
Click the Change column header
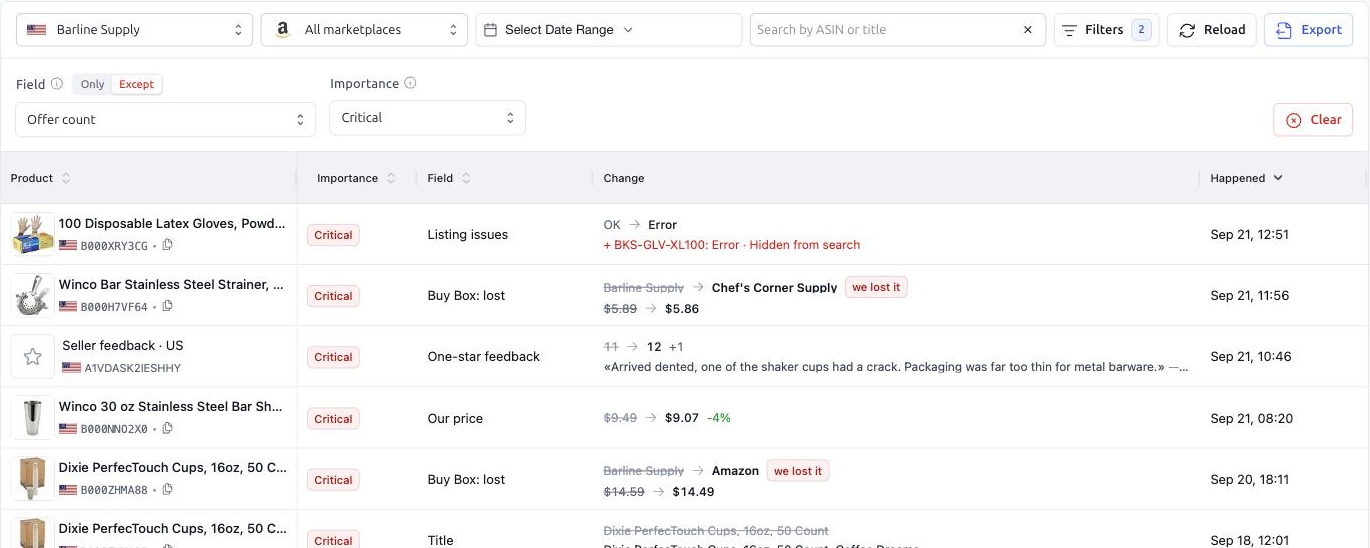point(624,178)
